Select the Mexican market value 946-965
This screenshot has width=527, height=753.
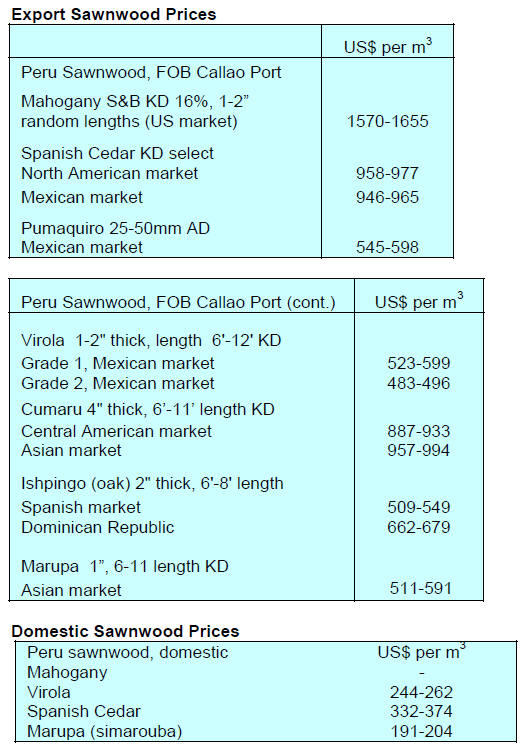click(387, 197)
